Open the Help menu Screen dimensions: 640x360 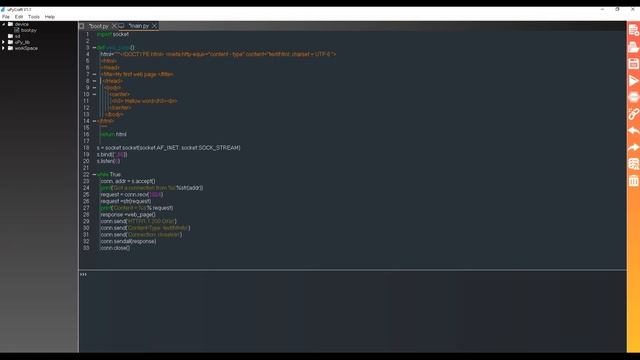tap(50, 17)
